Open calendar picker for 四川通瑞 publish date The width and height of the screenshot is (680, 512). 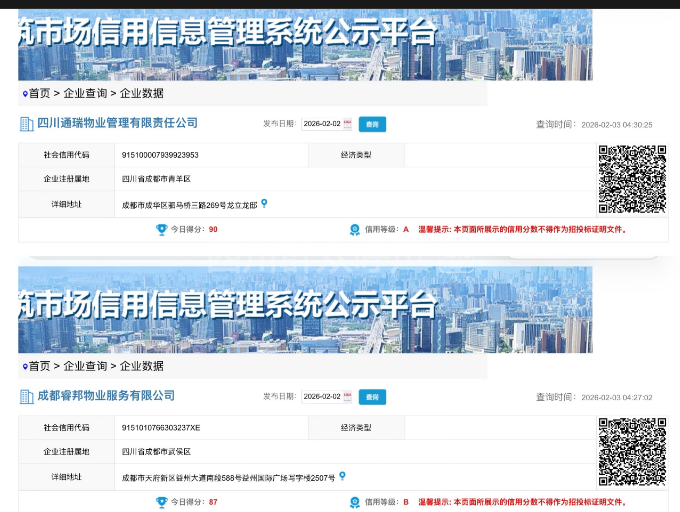point(347,124)
